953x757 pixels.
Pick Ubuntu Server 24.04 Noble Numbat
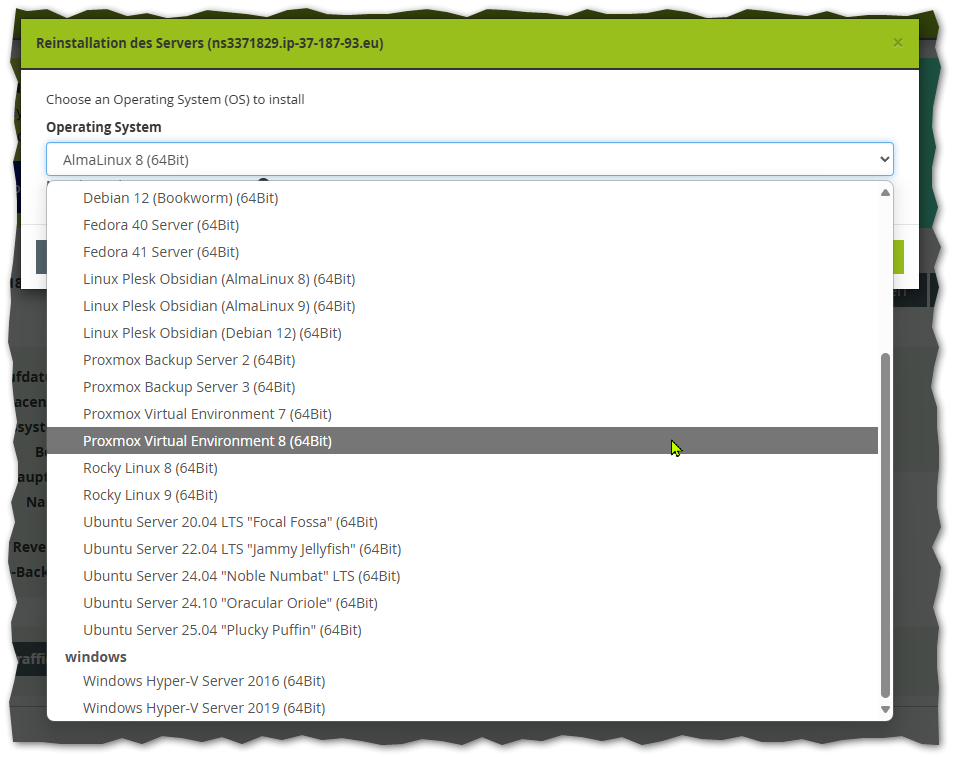pyautogui.click(x=241, y=576)
